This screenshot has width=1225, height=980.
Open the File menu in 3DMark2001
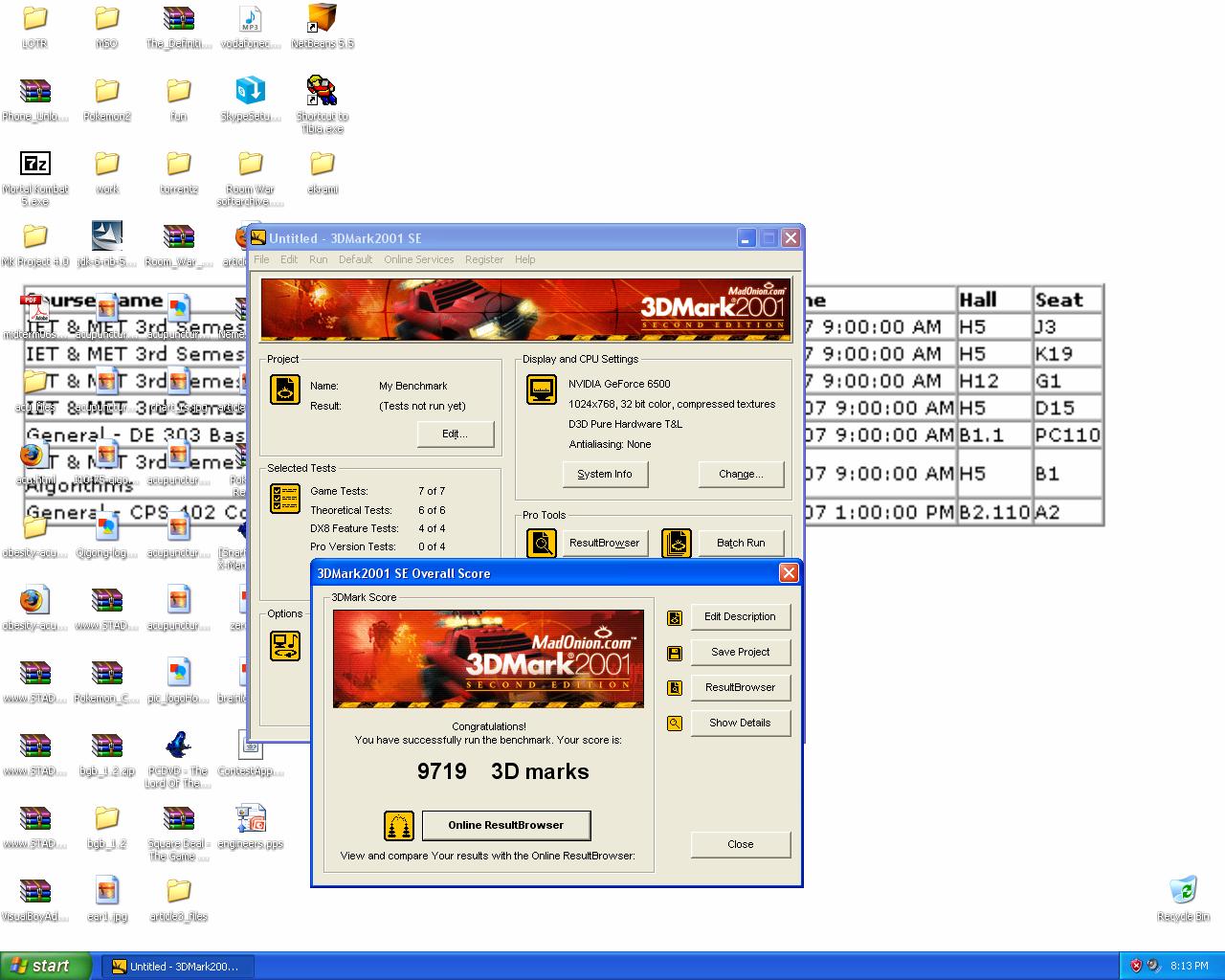[261, 259]
